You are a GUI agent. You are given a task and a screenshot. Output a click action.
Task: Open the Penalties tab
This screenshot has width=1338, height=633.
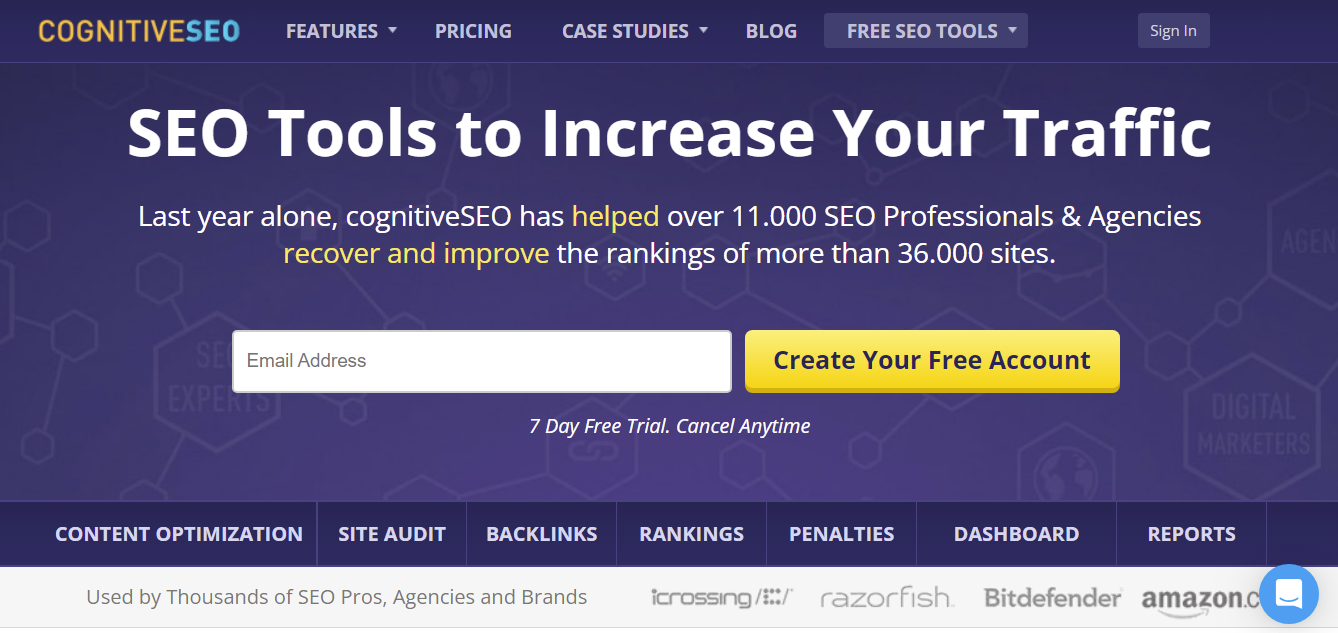pos(841,533)
